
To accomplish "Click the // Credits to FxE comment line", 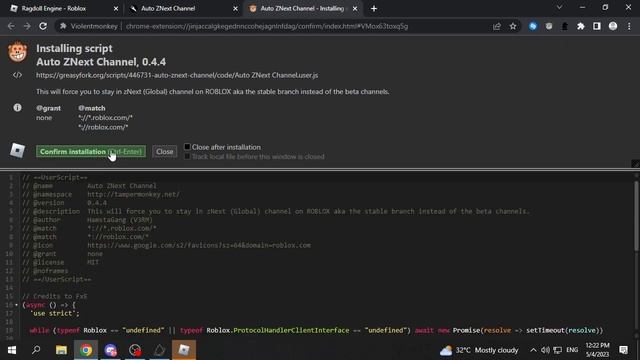I will coord(54,296).
